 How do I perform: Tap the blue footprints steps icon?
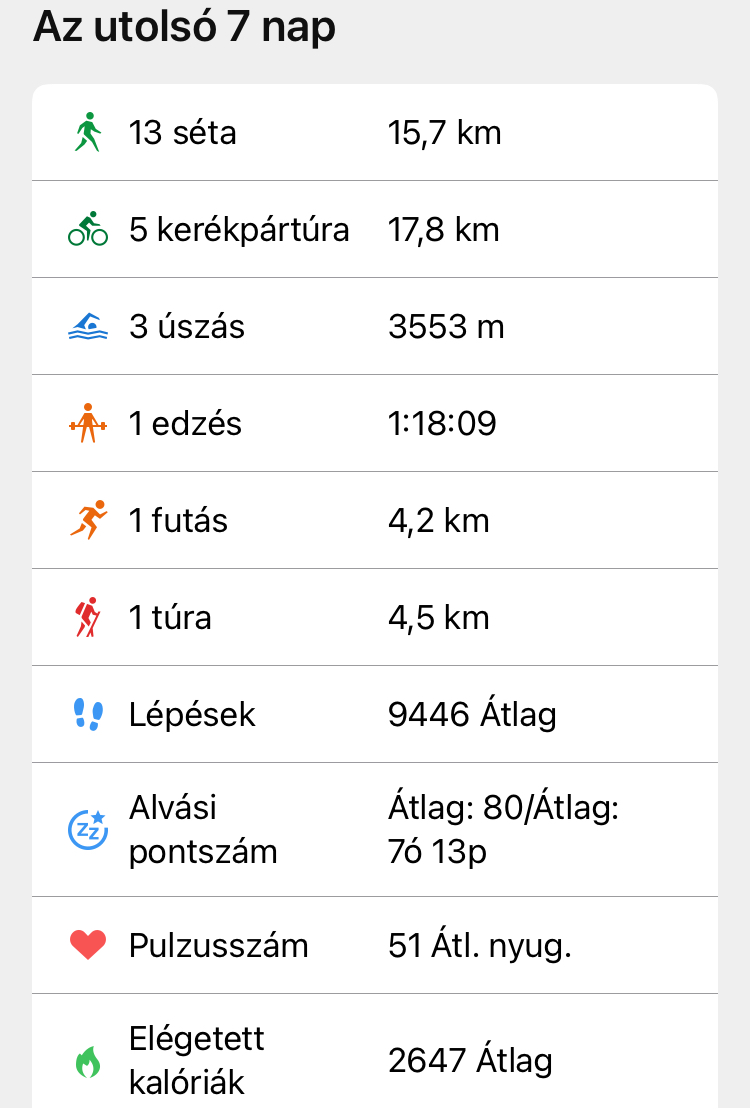point(88,714)
